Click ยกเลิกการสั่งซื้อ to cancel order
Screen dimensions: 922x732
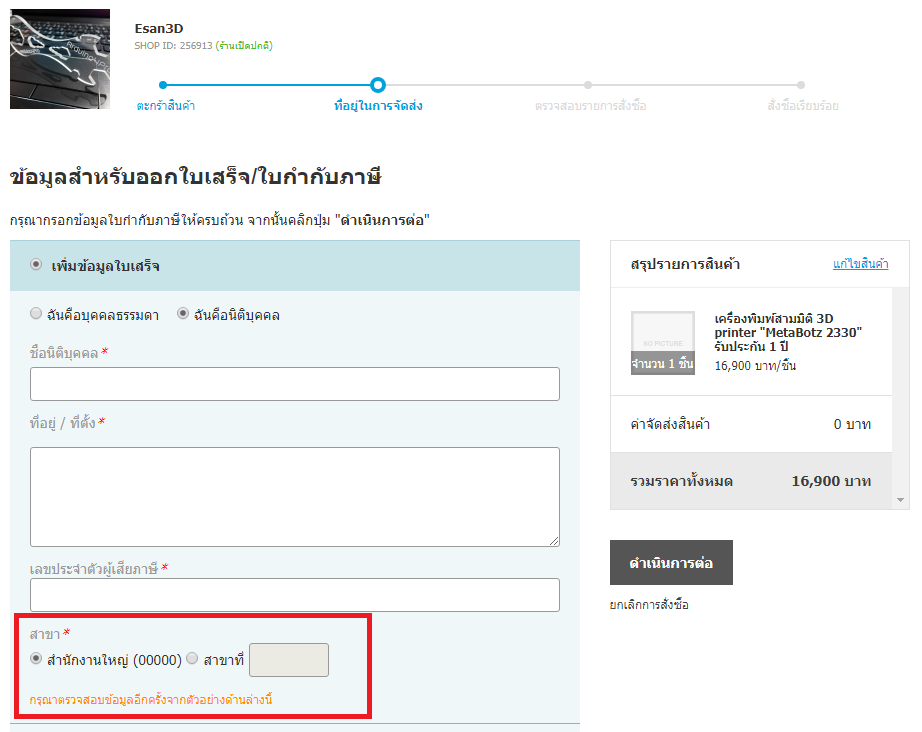pyautogui.click(x=649, y=605)
